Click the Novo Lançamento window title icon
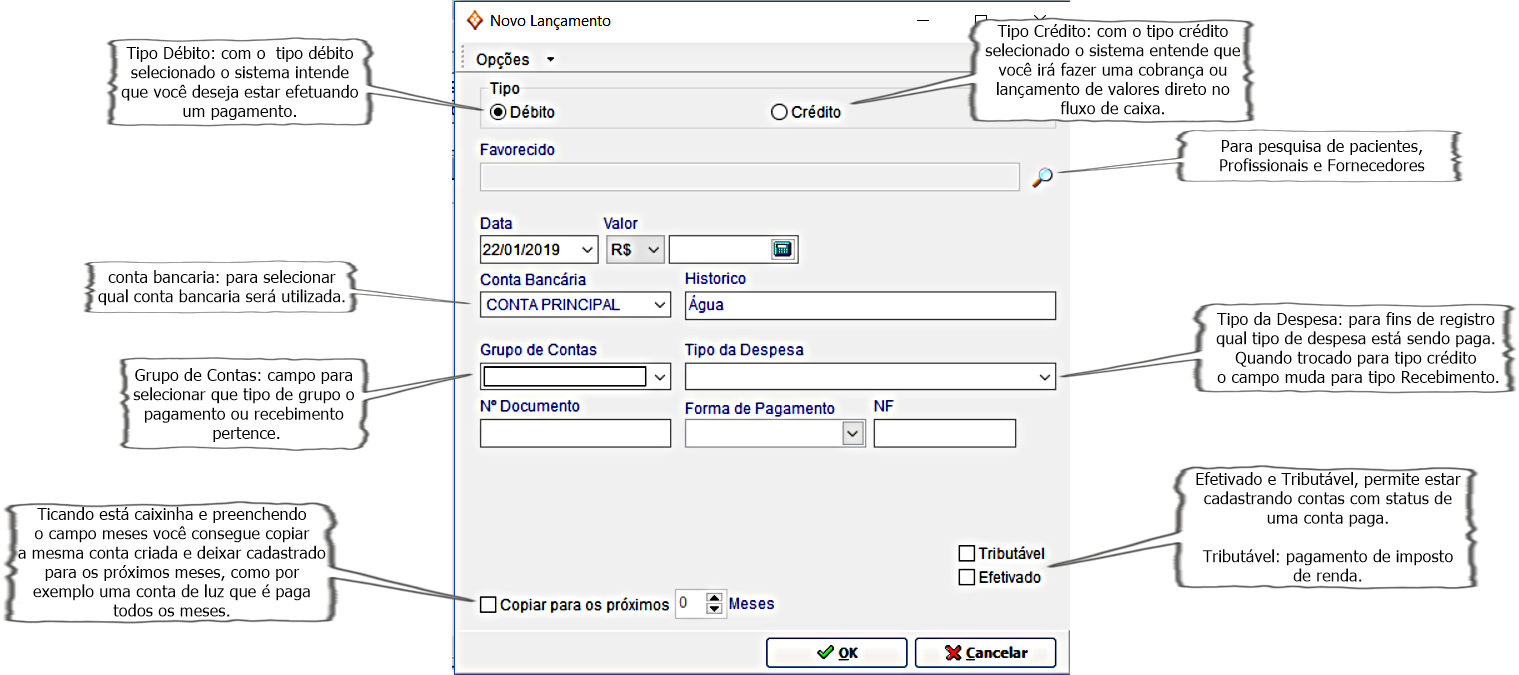This screenshot has width=1519, height=675. [474, 20]
